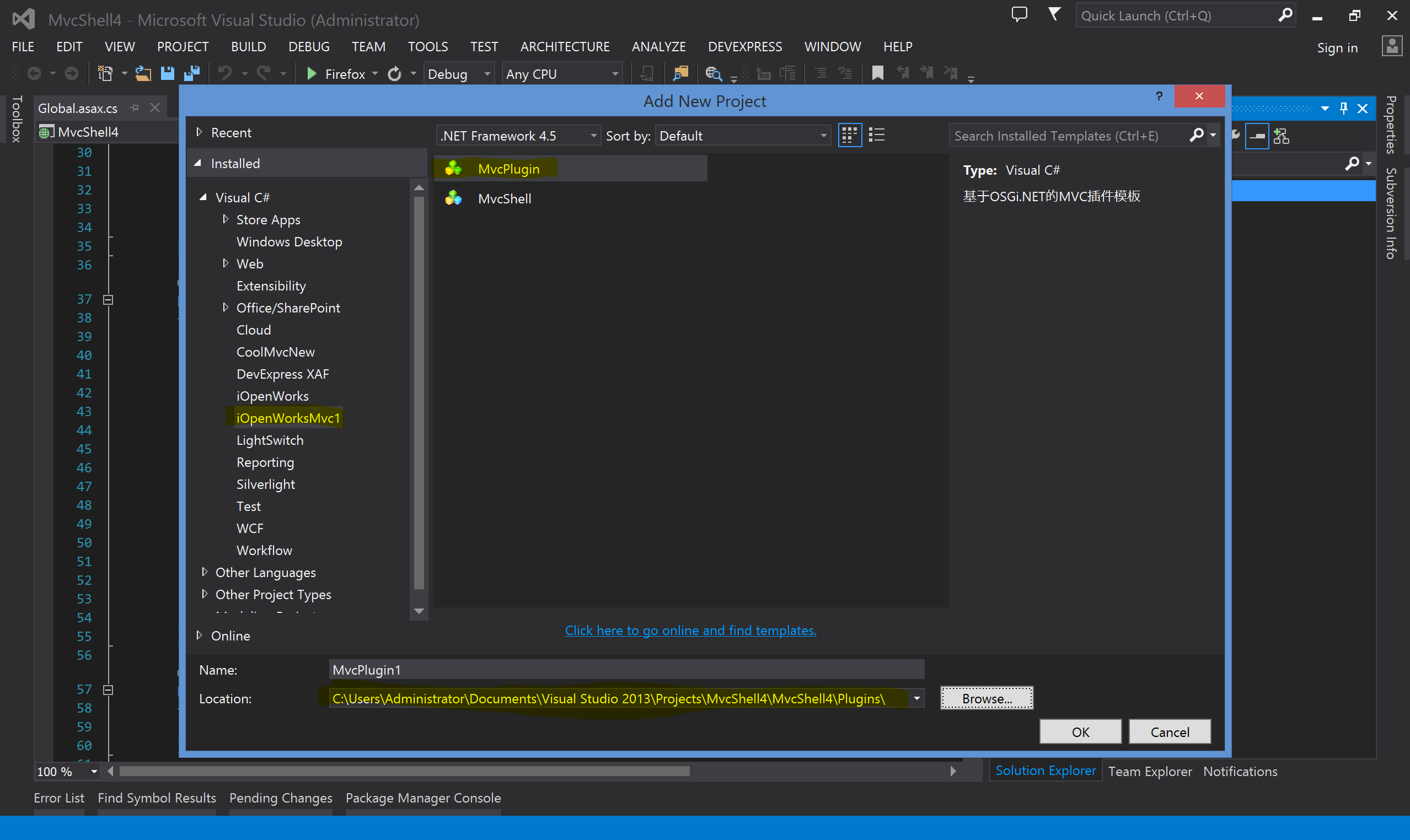
Task: Switch to medium icons view
Action: pyautogui.click(x=849, y=135)
